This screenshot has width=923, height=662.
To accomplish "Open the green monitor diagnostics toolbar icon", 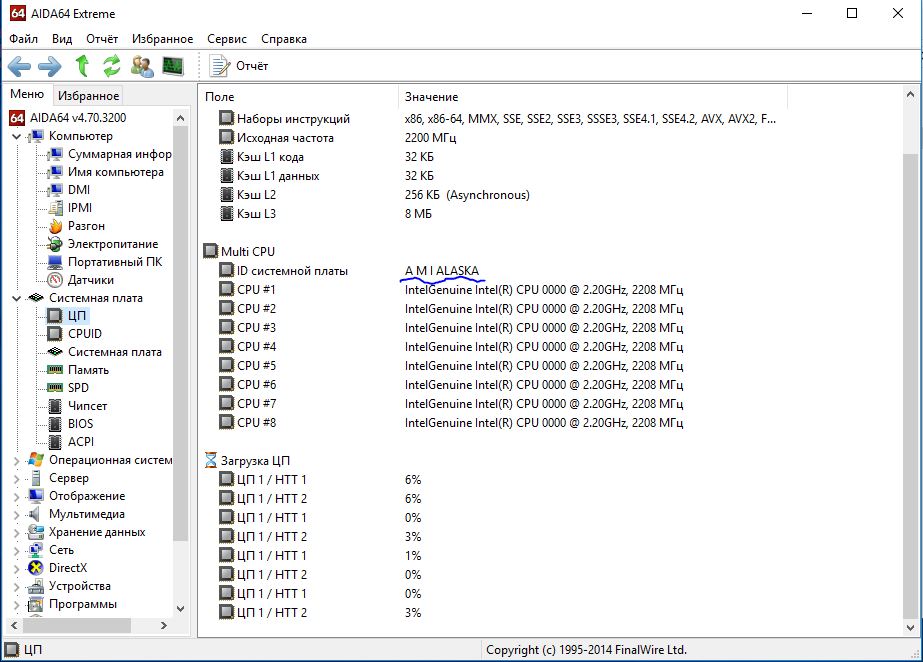I will tap(173, 66).
